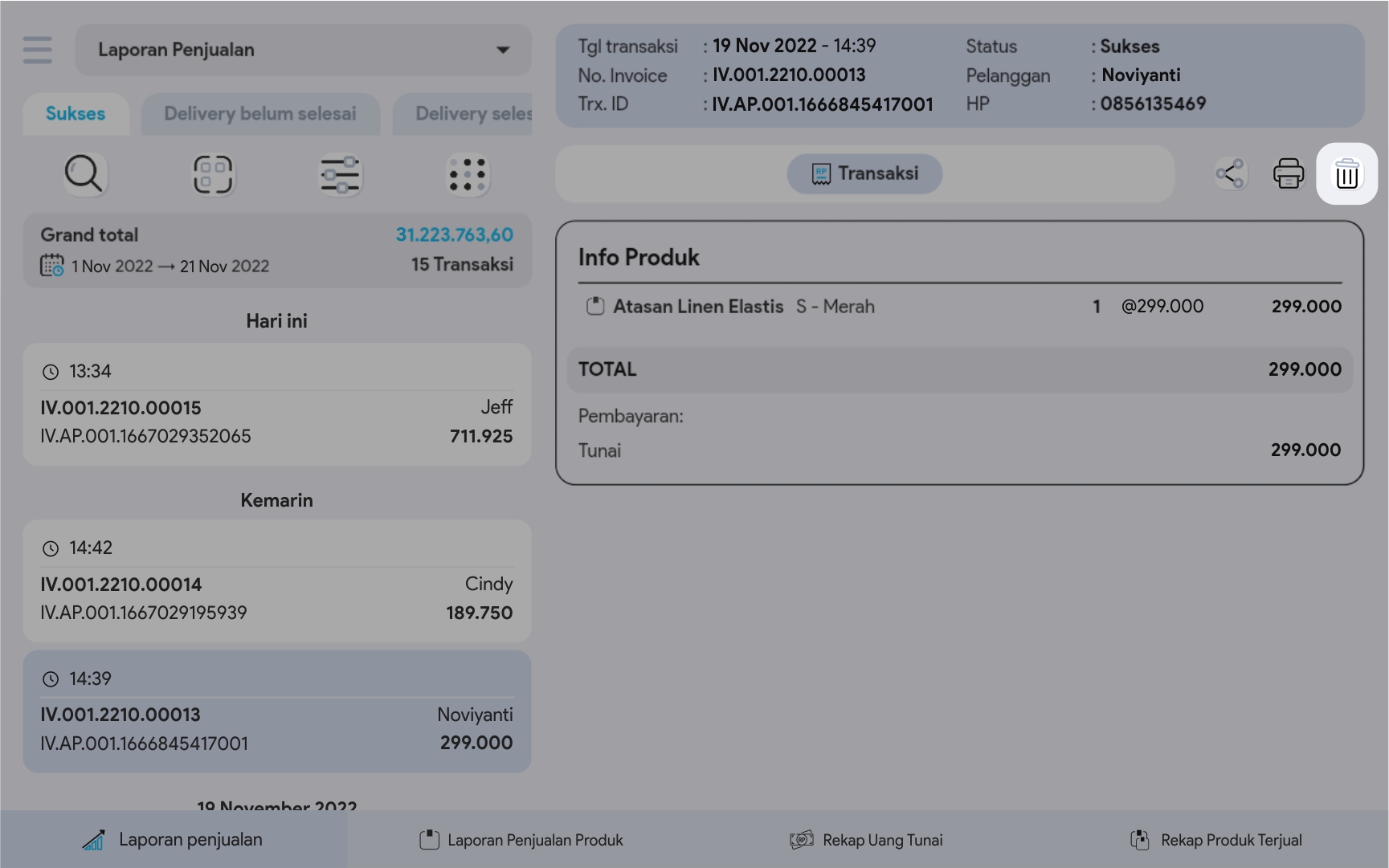Open the filter sliders icon
1389x868 pixels.
(340, 174)
